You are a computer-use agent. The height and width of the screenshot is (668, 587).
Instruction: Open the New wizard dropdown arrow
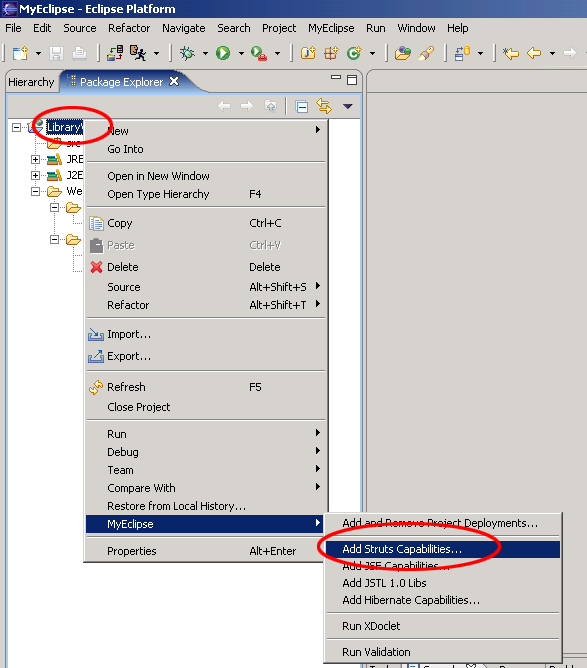pos(38,54)
